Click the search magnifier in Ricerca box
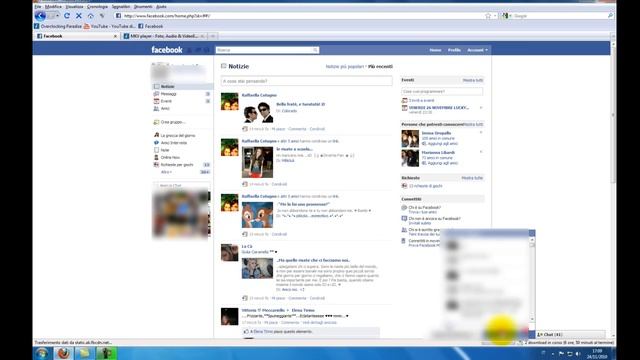Viewport: 640px width, 360px height. click(x=315, y=50)
